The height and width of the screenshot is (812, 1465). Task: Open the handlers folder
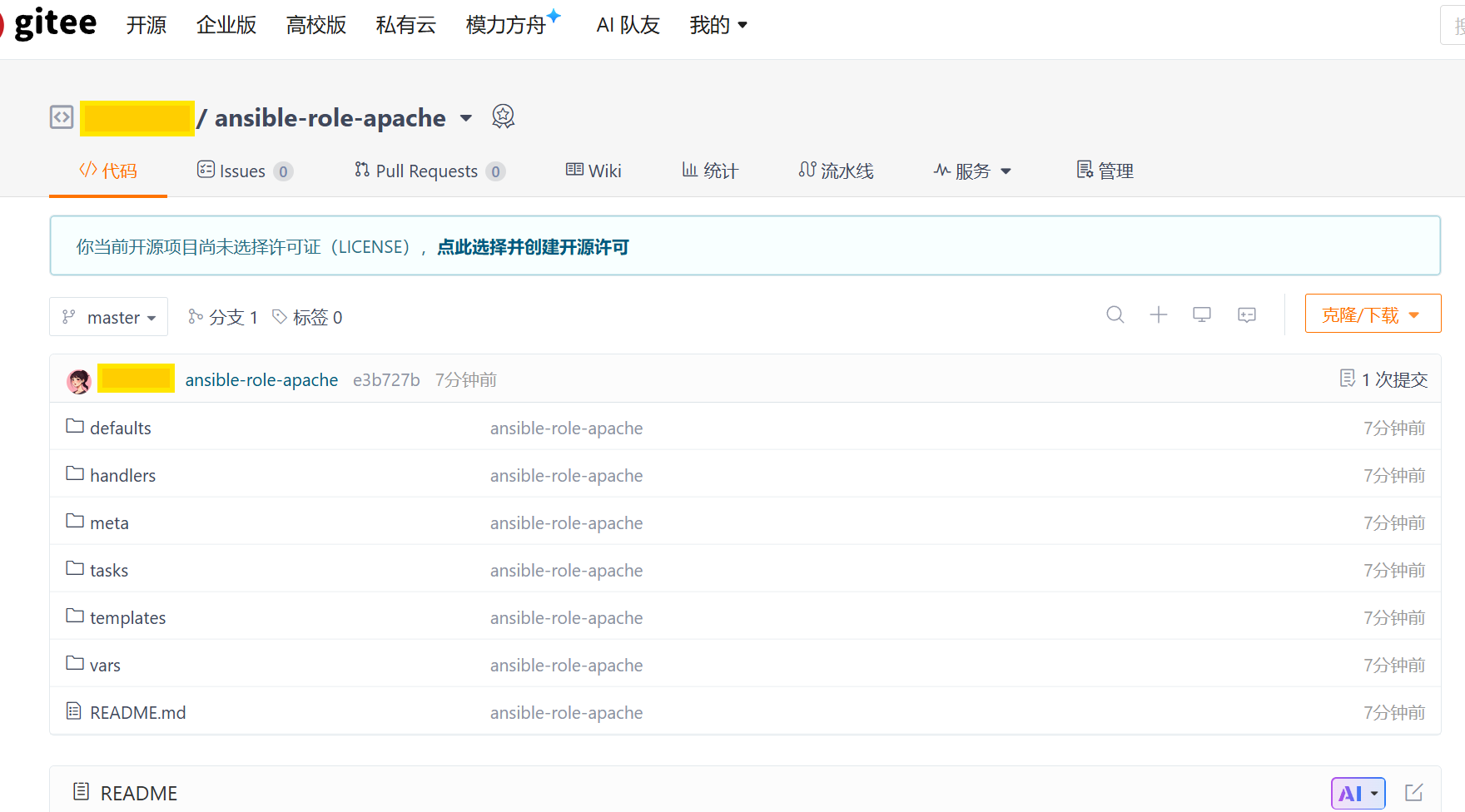tap(123, 475)
